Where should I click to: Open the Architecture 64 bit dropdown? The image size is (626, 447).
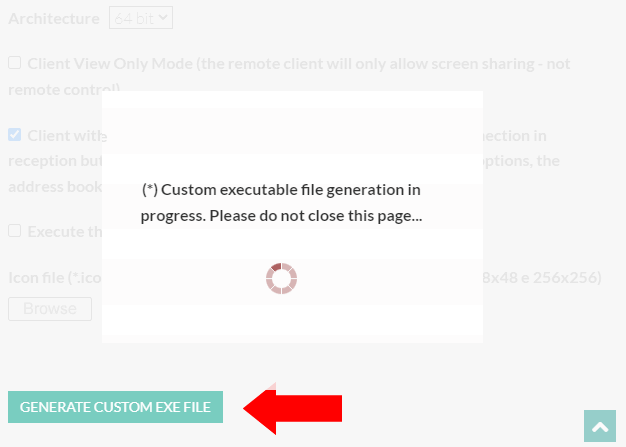[141, 18]
